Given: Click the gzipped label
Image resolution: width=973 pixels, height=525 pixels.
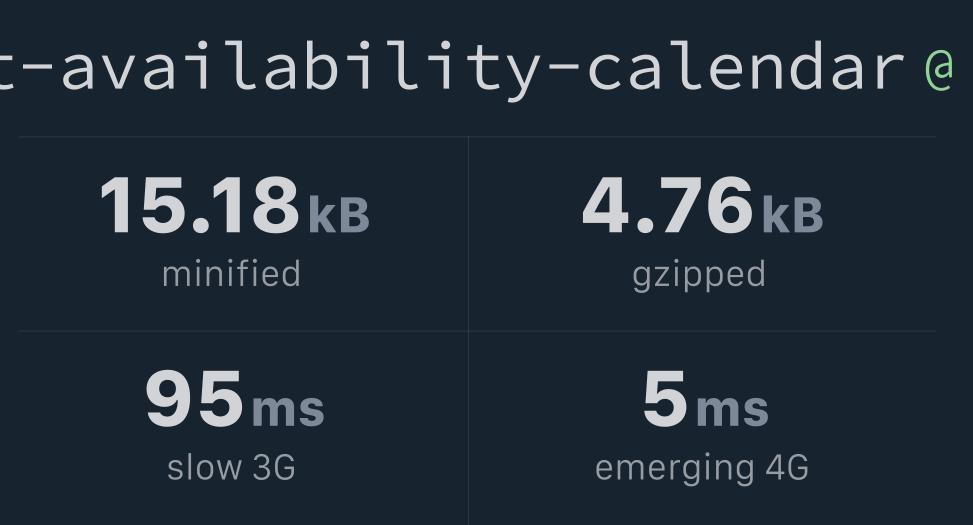Looking at the screenshot, I should [x=699, y=276].
